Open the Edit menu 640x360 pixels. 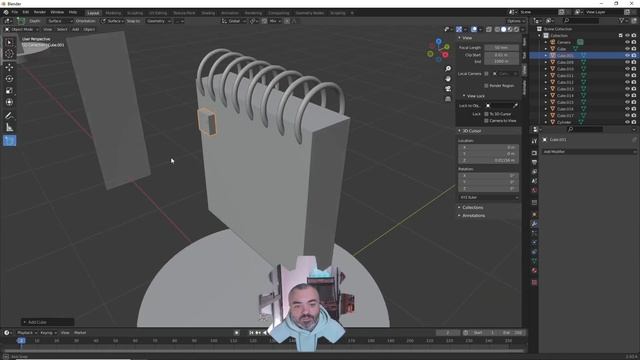pos(26,12)
